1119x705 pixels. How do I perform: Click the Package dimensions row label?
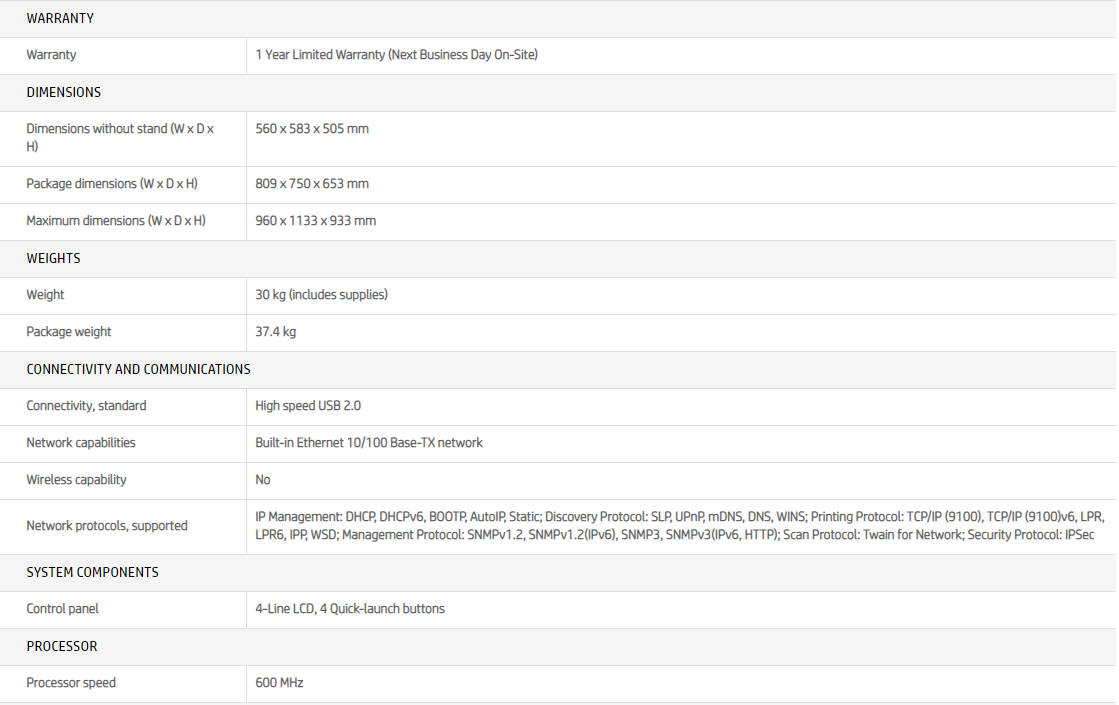coord(112,184)
